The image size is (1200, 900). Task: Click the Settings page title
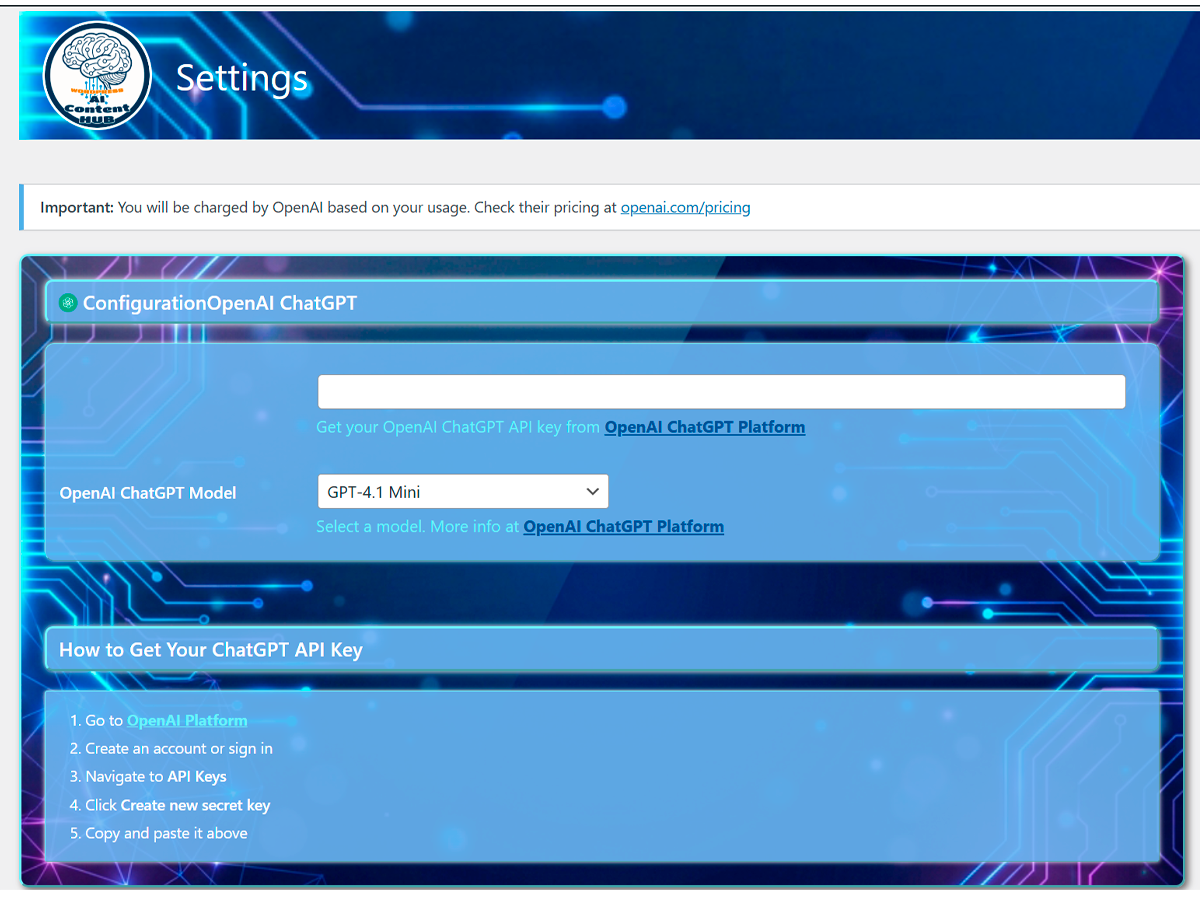point(242,78)
